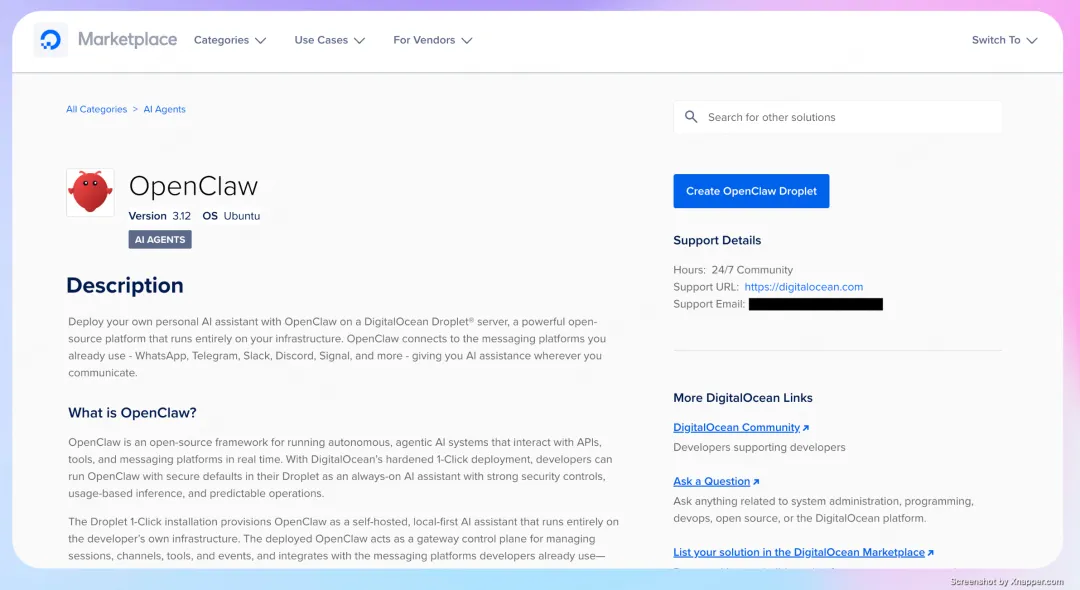Click the What is OpenClaw? heading

pos(132,412)
